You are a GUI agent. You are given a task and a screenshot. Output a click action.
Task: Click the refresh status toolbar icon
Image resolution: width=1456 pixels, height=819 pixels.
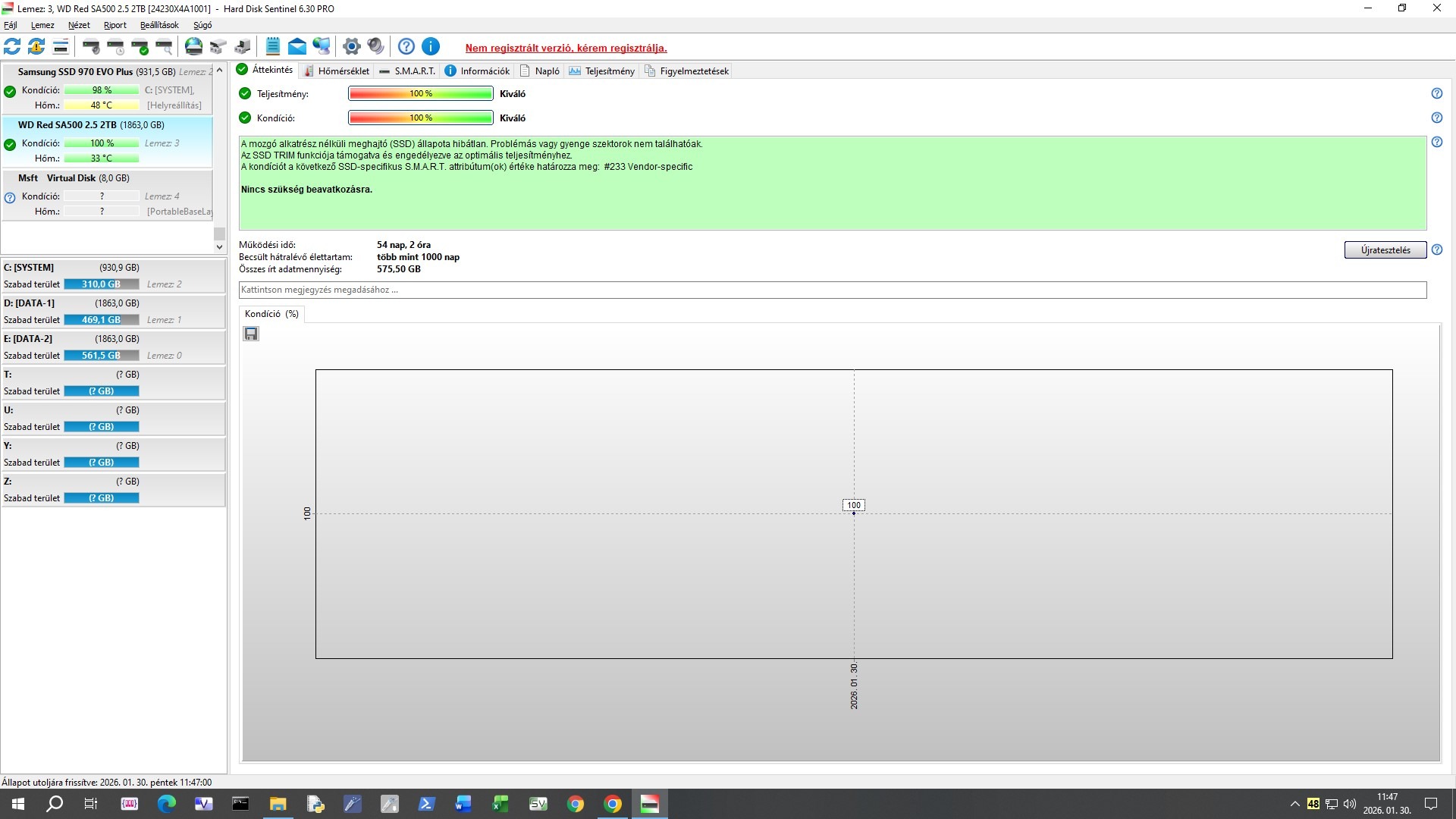point(12,47)
